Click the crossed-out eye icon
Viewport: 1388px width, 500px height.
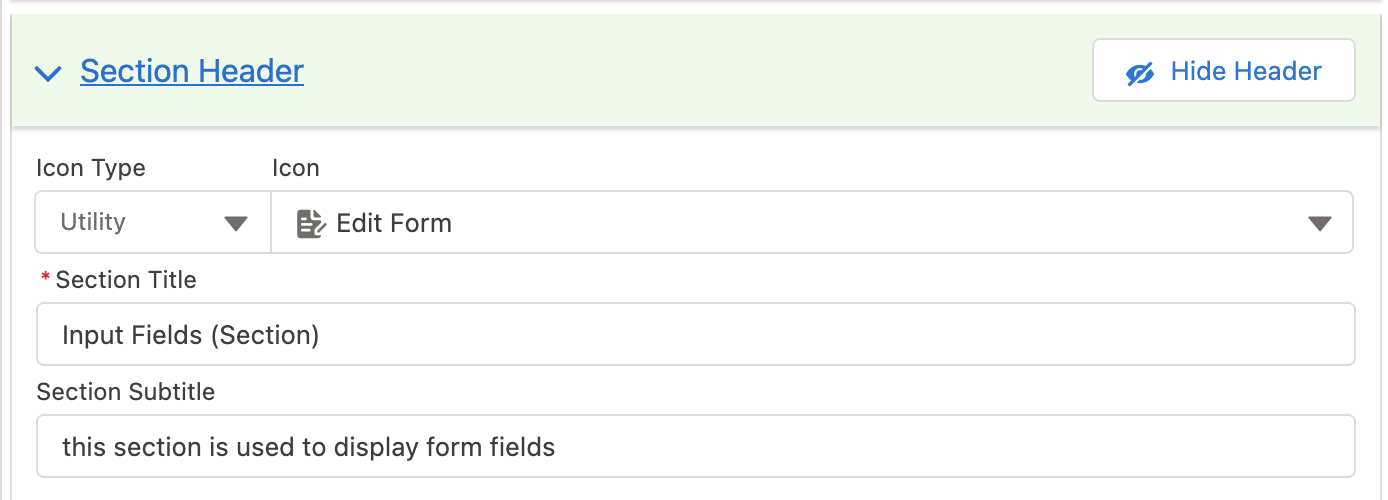pos(1140,73)
